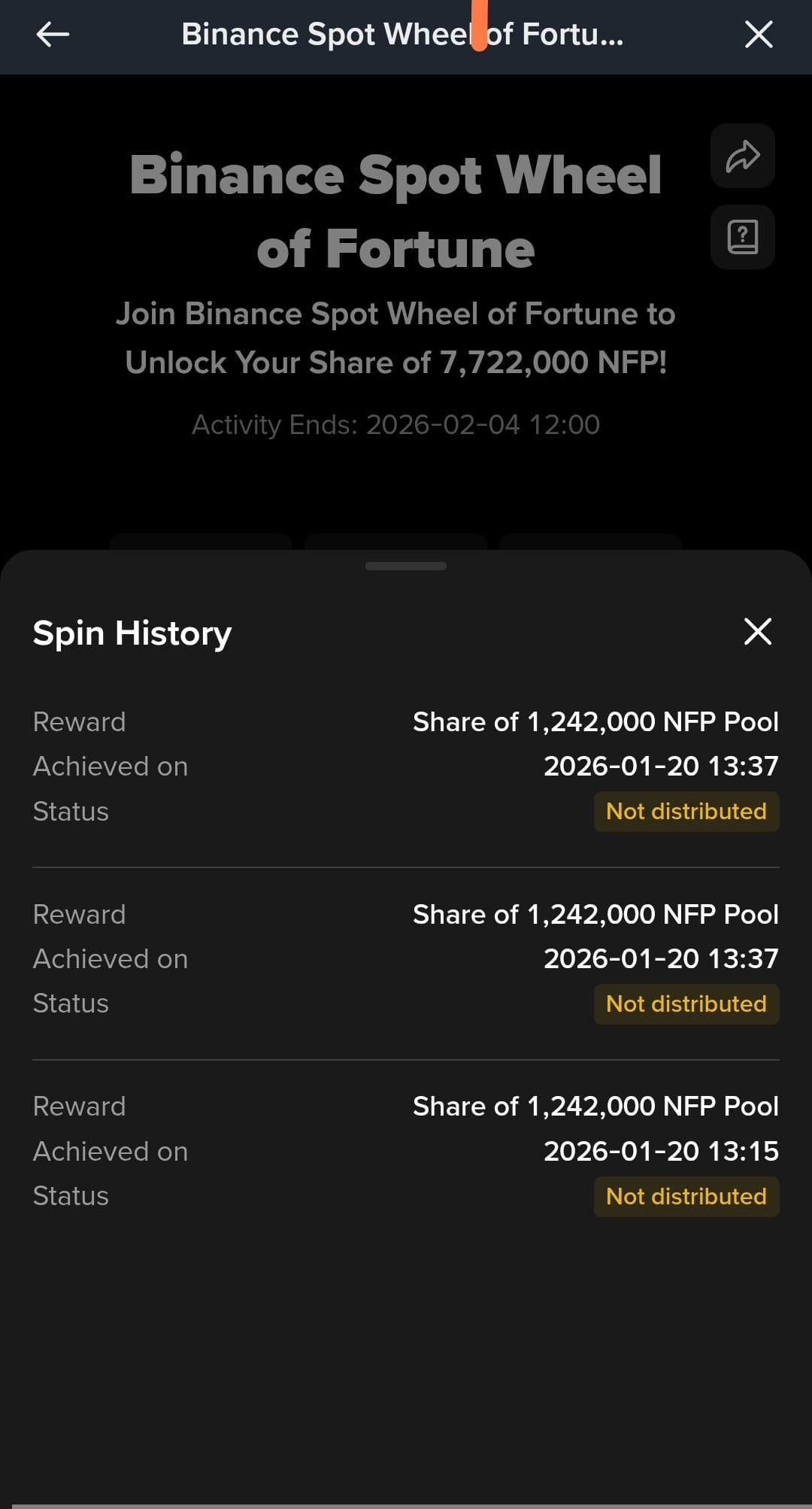Tap the Achieved on label of the 13:15 entry
This screenshot has width=812, height=1509.
point(111,1152)
